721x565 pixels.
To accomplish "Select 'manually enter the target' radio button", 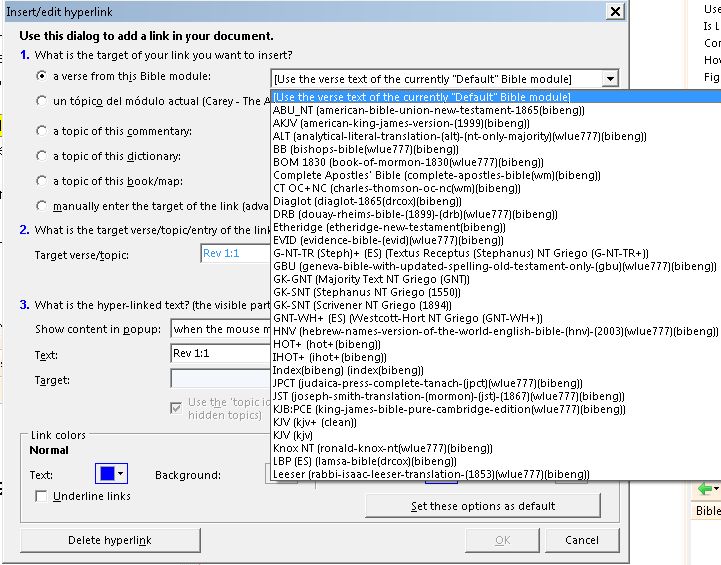I will pyautogui.click(x=41, y=206).
